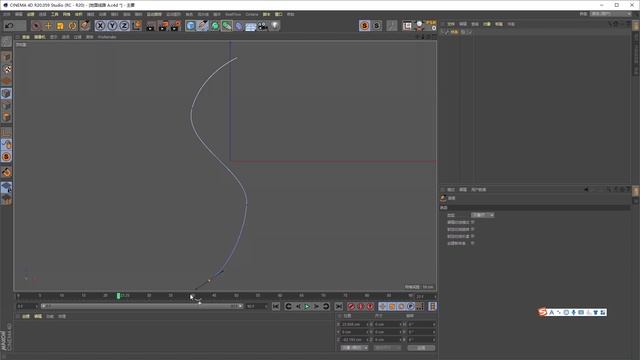Open the viewport Cameras menu
The height and width of the screenshot is (360, 640).
40,37
